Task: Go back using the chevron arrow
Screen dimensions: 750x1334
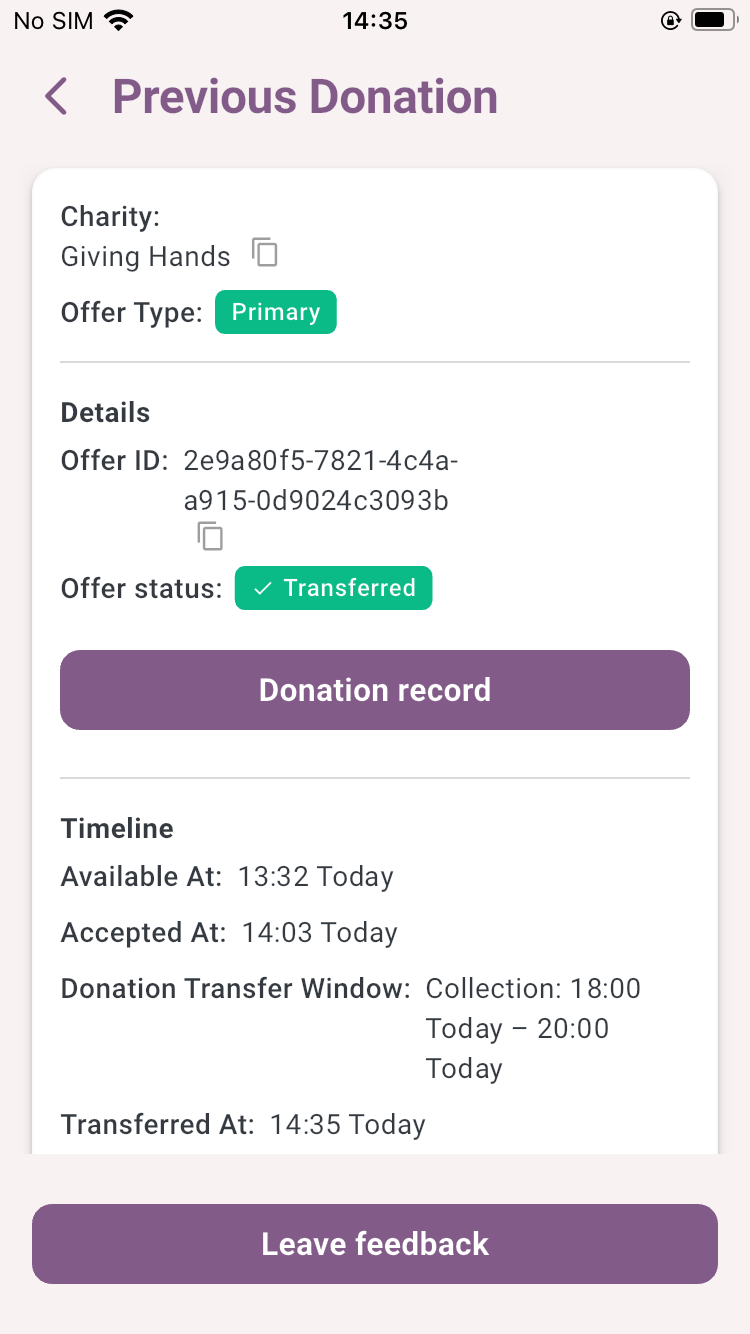Action: point(57,97)
